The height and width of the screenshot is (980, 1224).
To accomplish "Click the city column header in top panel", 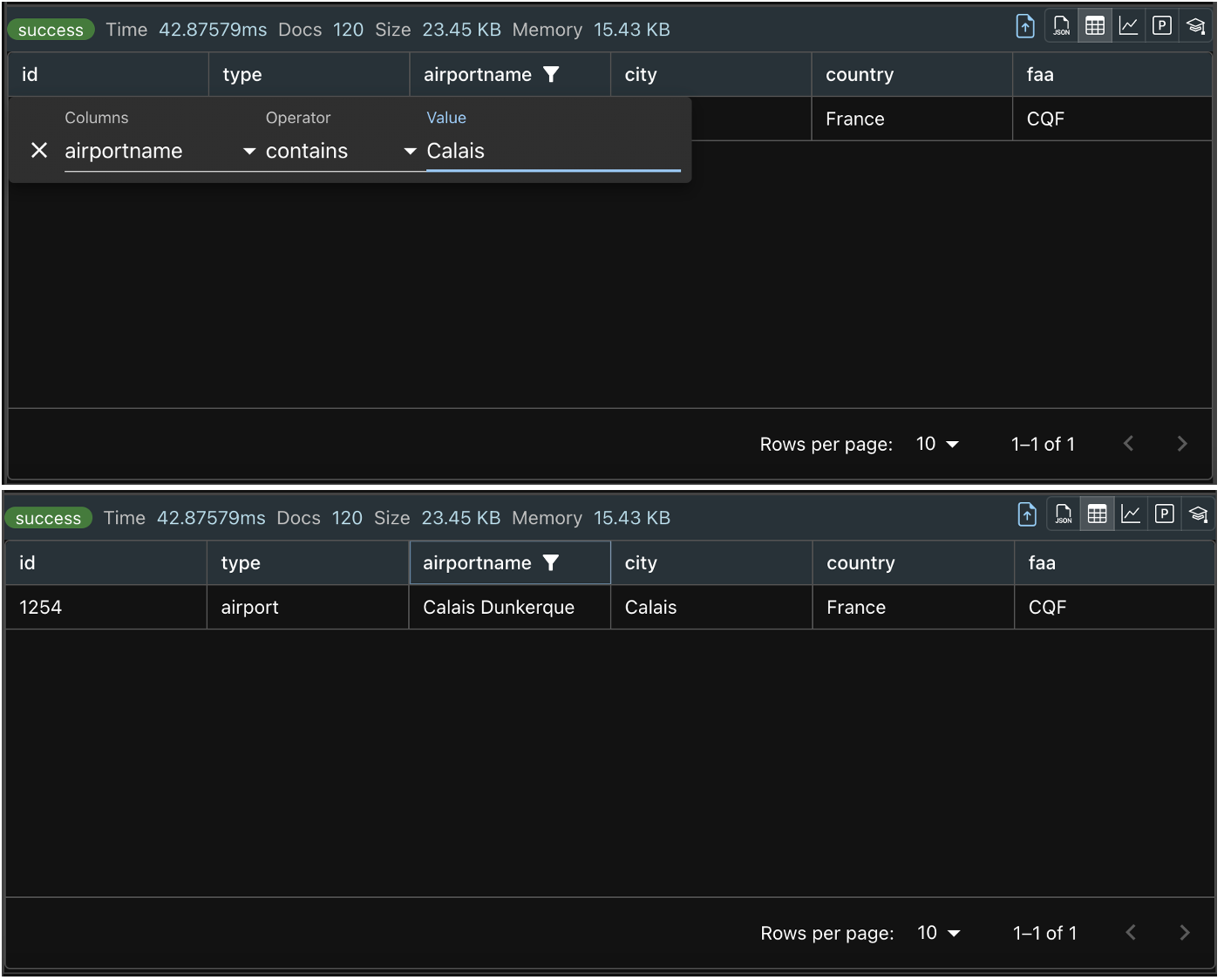I will [x=711, y=74].
